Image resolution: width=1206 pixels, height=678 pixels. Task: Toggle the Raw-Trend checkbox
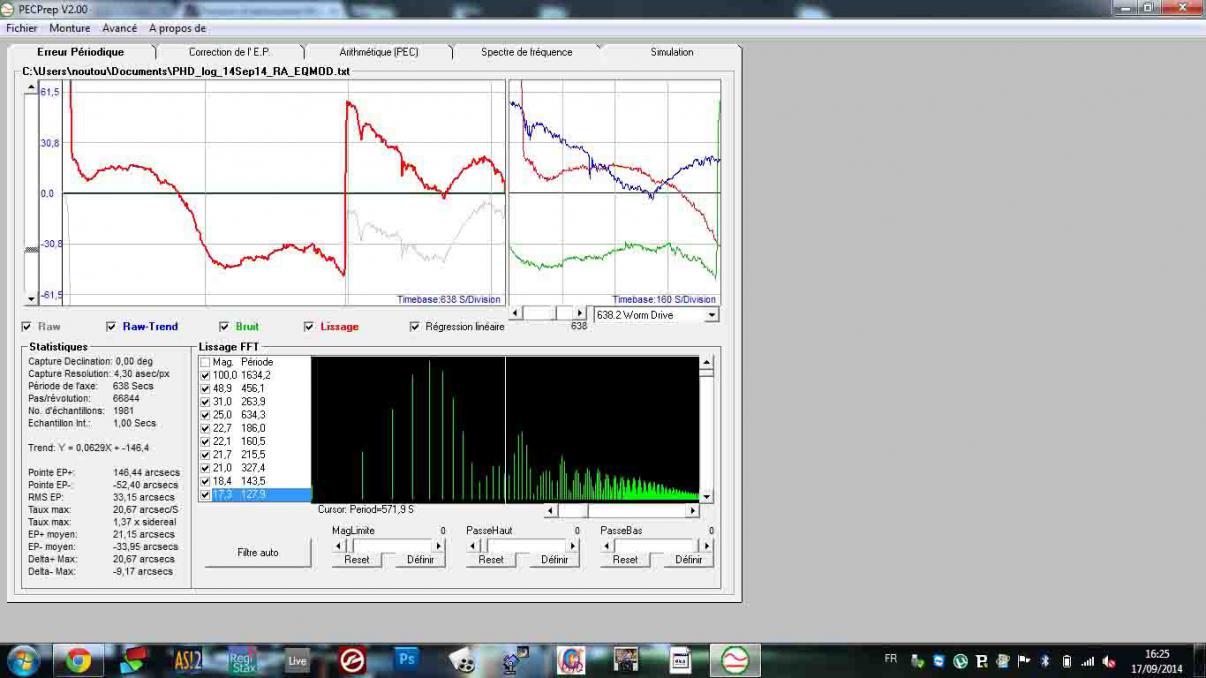point(111,327)
